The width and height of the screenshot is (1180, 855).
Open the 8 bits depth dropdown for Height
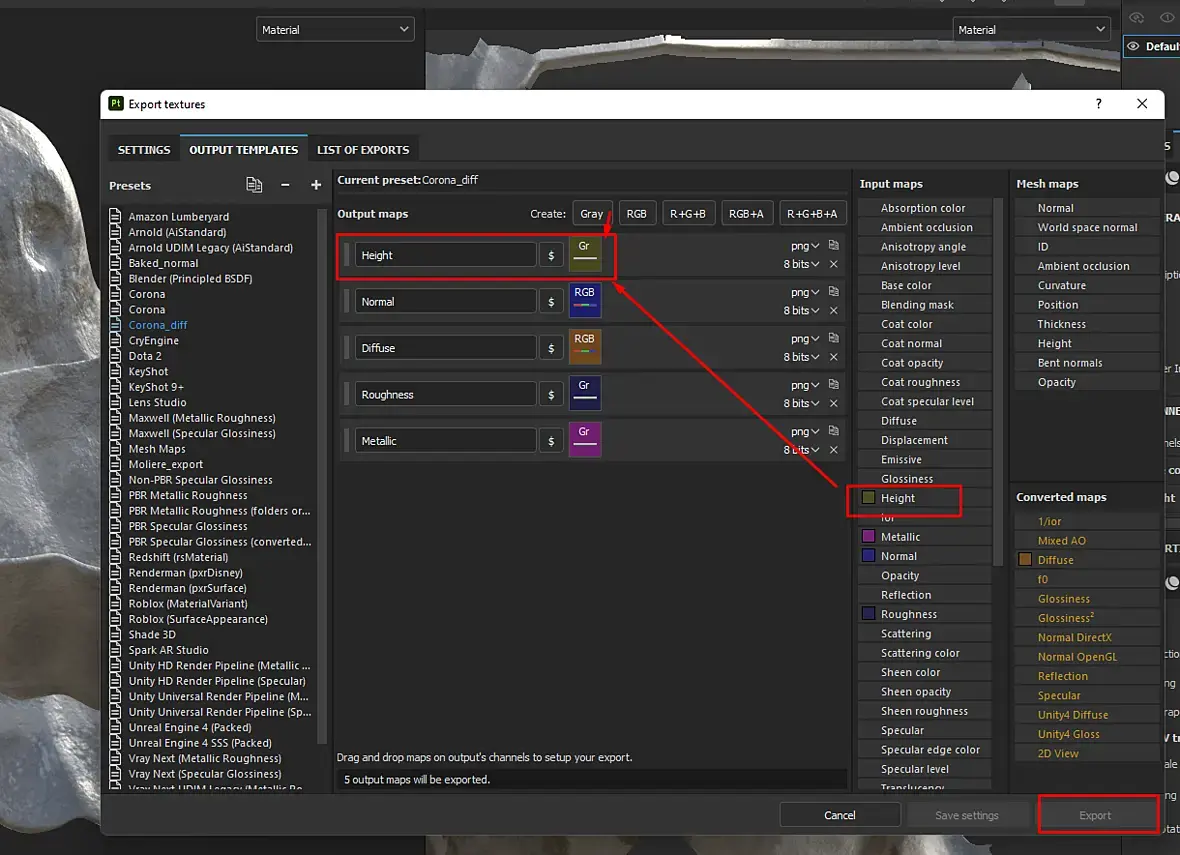pos(801,264)
